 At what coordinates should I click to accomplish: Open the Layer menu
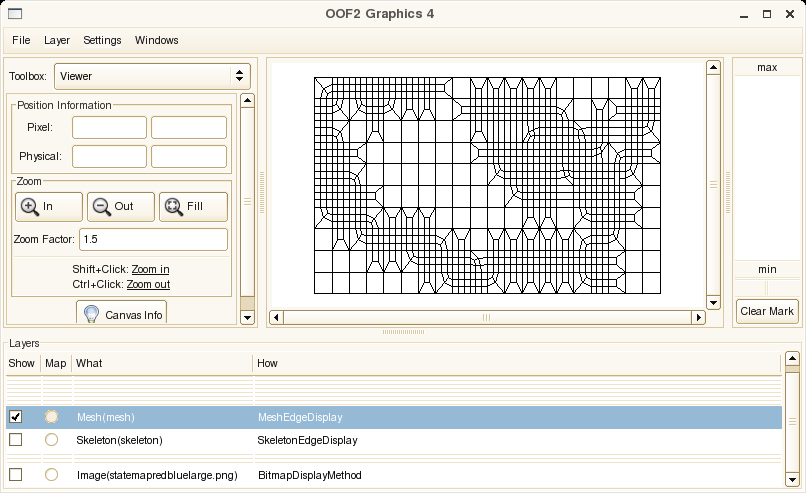click(57, 40)
